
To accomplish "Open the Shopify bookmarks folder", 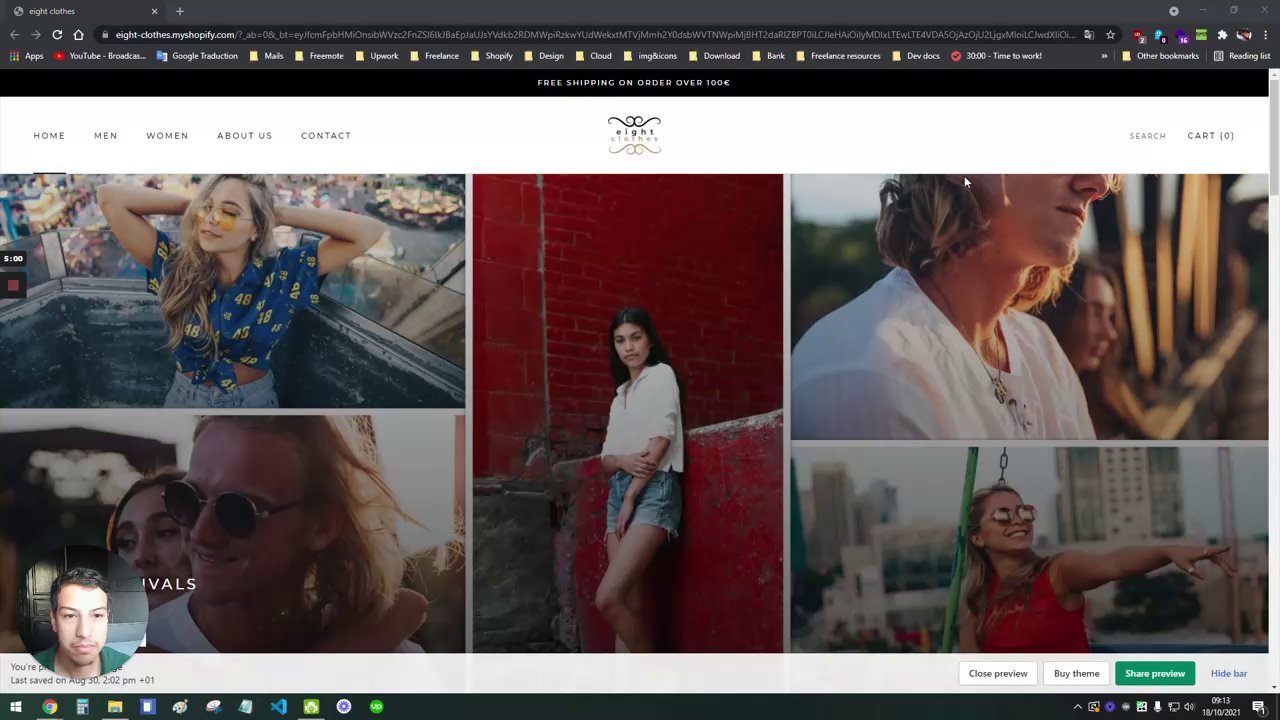I will (491, 56).
